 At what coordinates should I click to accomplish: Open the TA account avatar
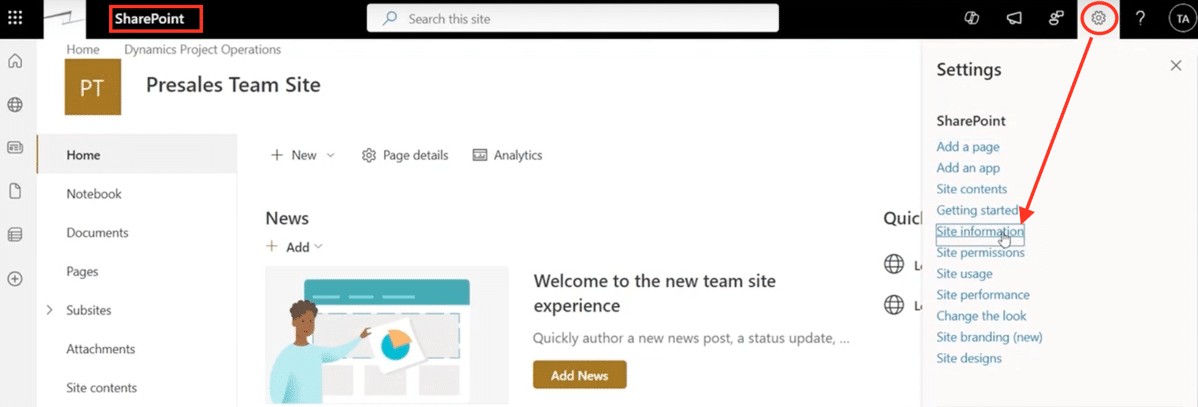[x=1182, y=18]
